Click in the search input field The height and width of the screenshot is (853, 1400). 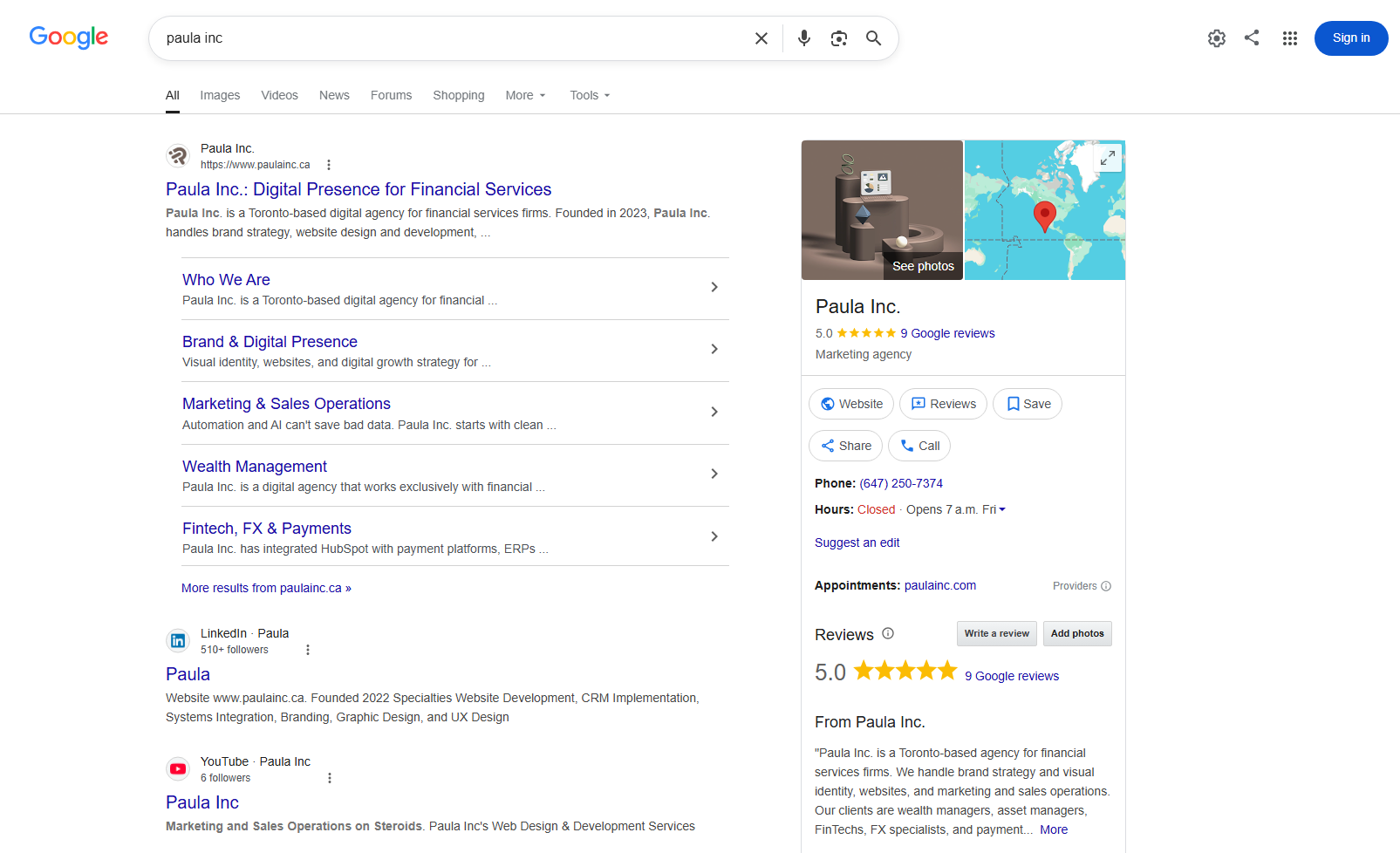click(454, 38)
